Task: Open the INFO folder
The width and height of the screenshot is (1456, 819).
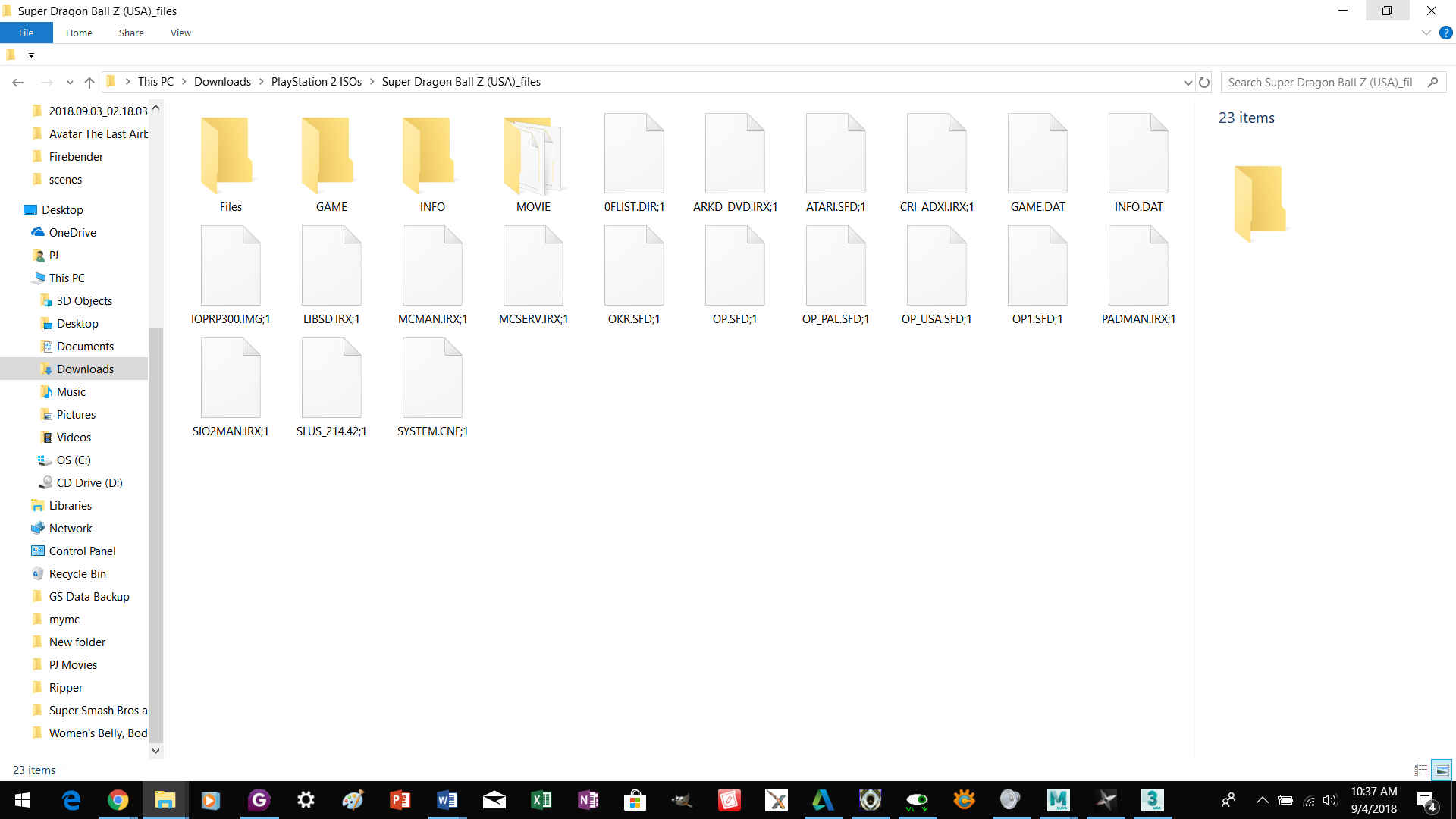Action: (x=432, y=163)
